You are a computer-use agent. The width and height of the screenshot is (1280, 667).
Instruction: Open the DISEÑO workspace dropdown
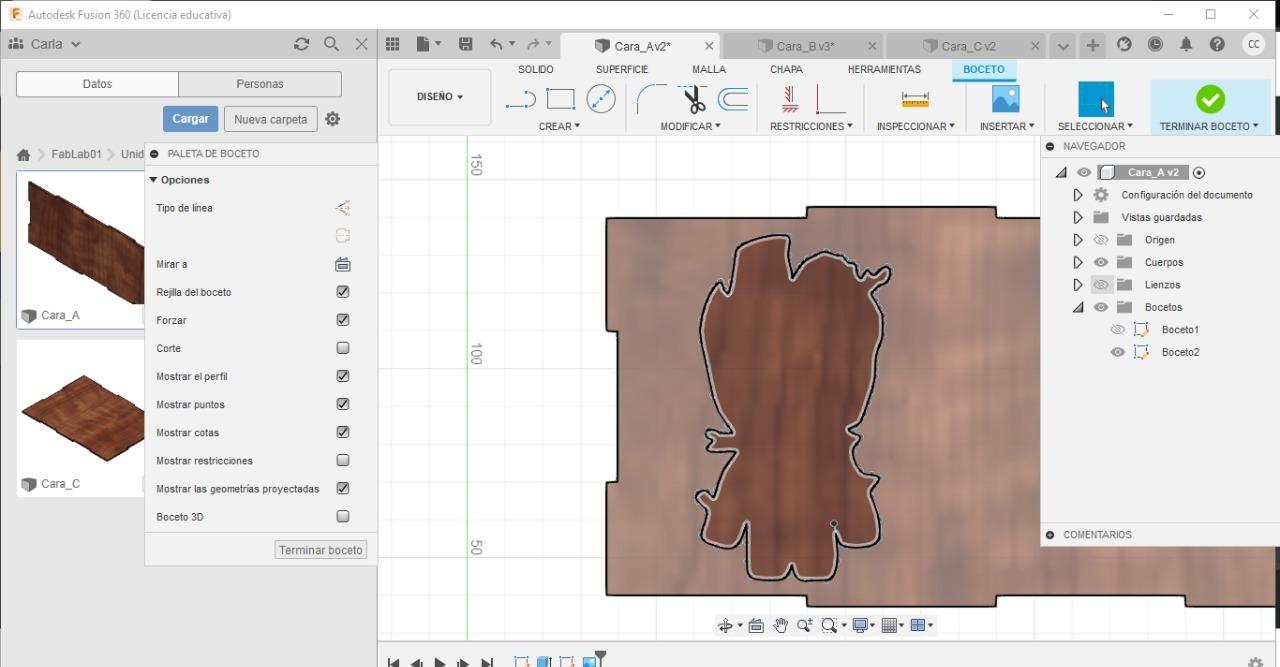click(440, 97)
